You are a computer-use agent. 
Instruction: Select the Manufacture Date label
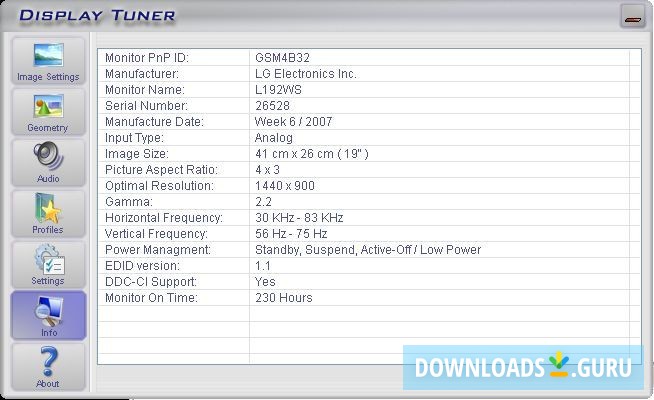(154, 122)
